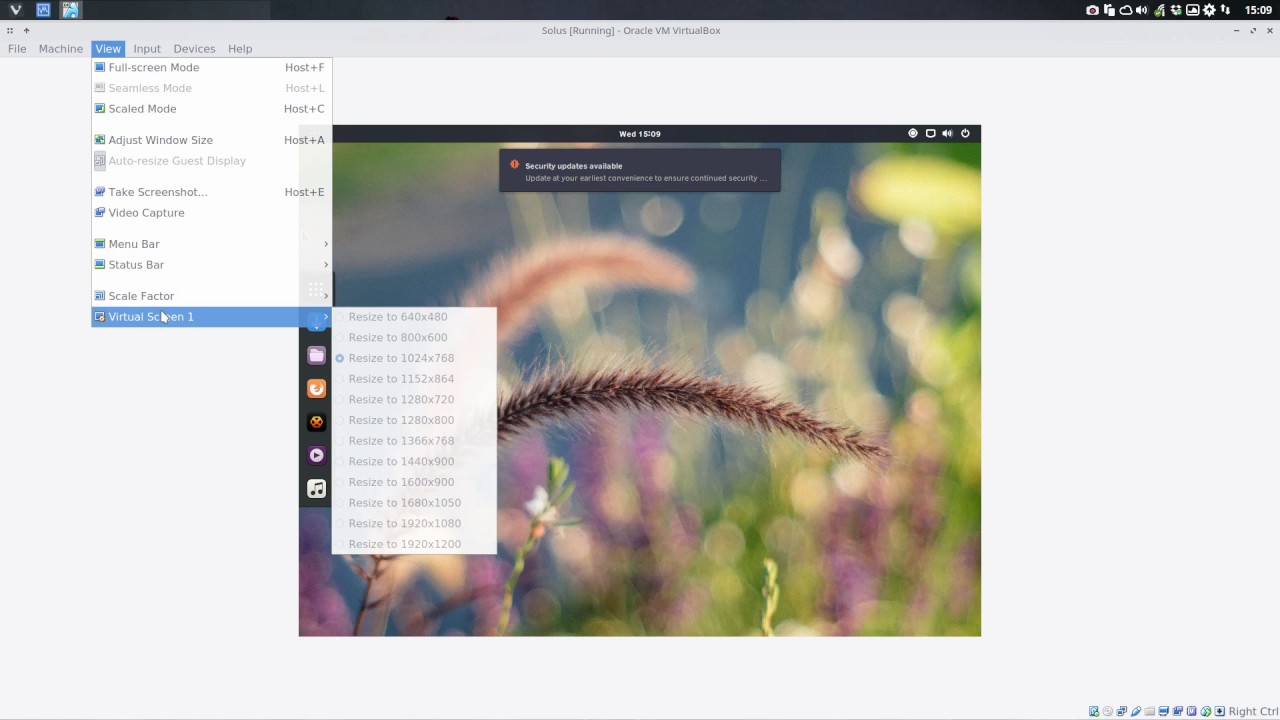
Task: Select Resize to 1152x864
Action: (414, 379)
